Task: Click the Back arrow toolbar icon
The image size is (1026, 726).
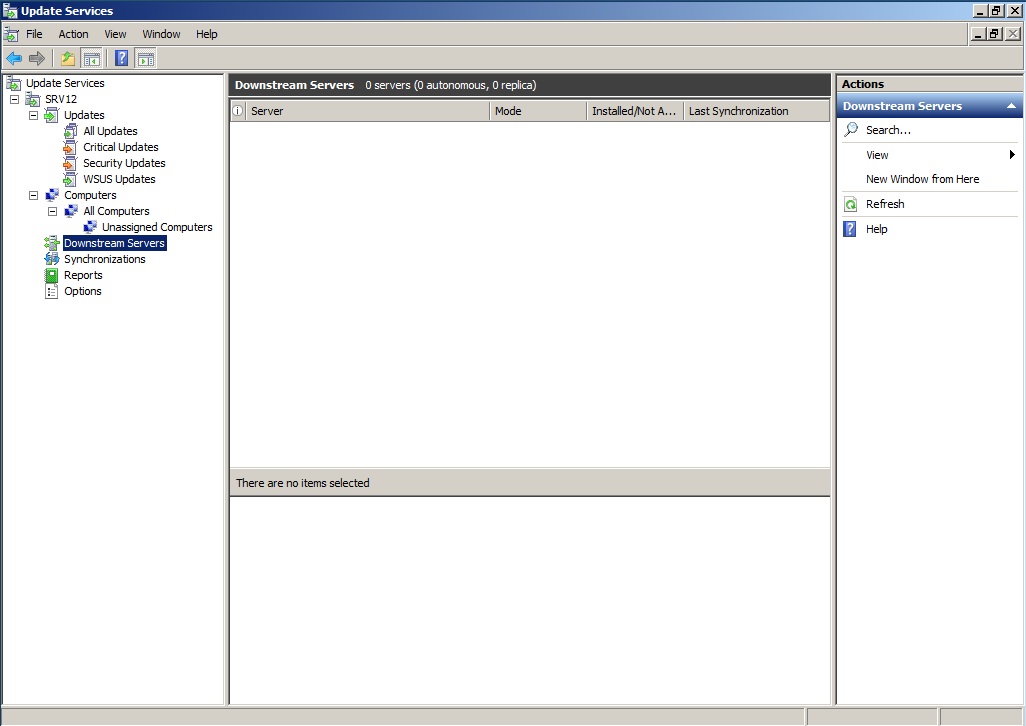Action: (x=14, y=59)
